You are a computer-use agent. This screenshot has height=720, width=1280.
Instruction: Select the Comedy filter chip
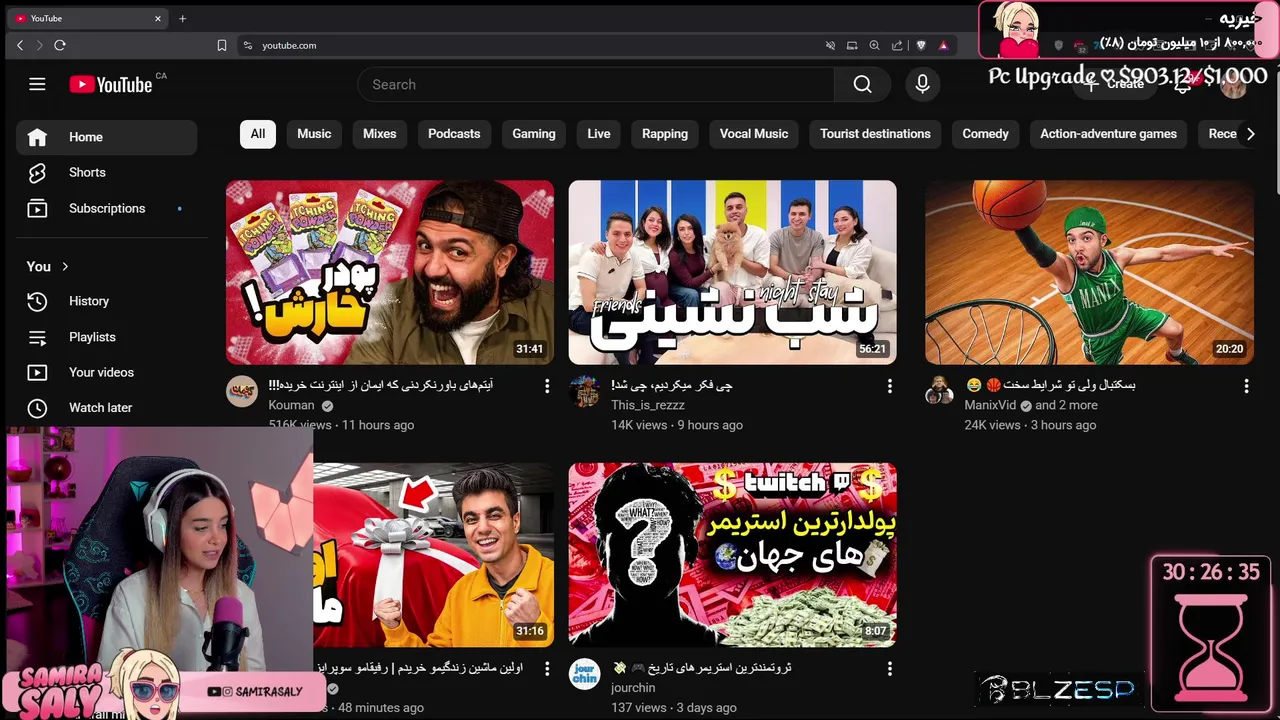pyautogui.click(x=986, y=134)
